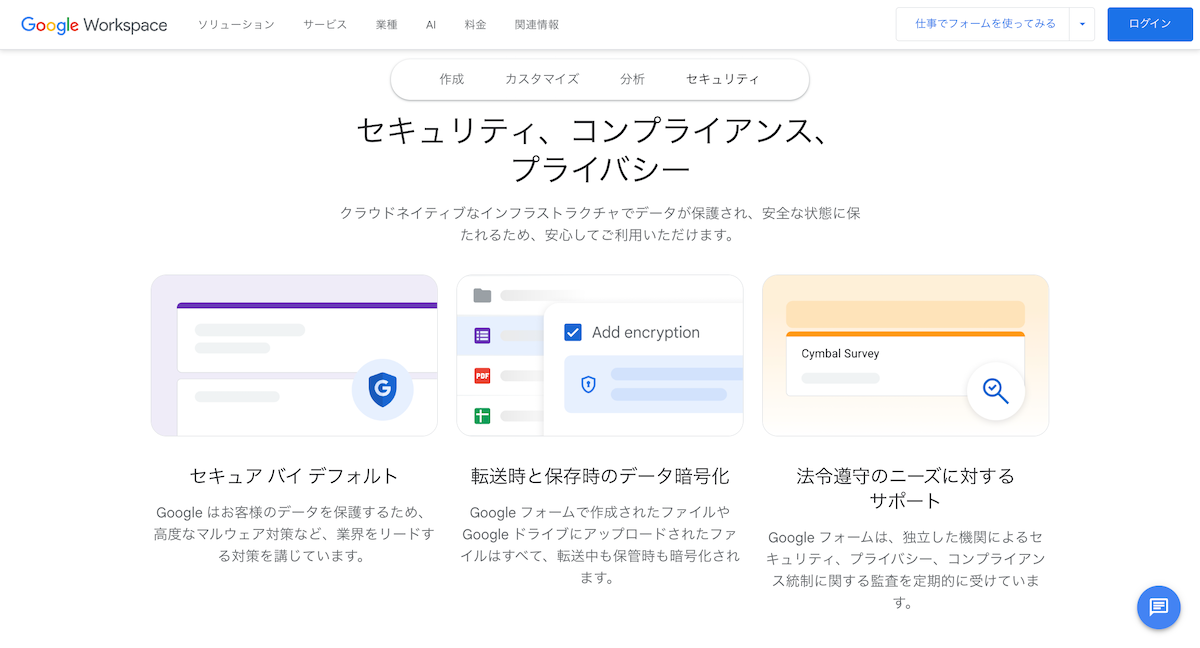Click the green Sheets file icon
Image resolution: width=1200 pixels, height=648 pixels.
click(x=482, y=415)
